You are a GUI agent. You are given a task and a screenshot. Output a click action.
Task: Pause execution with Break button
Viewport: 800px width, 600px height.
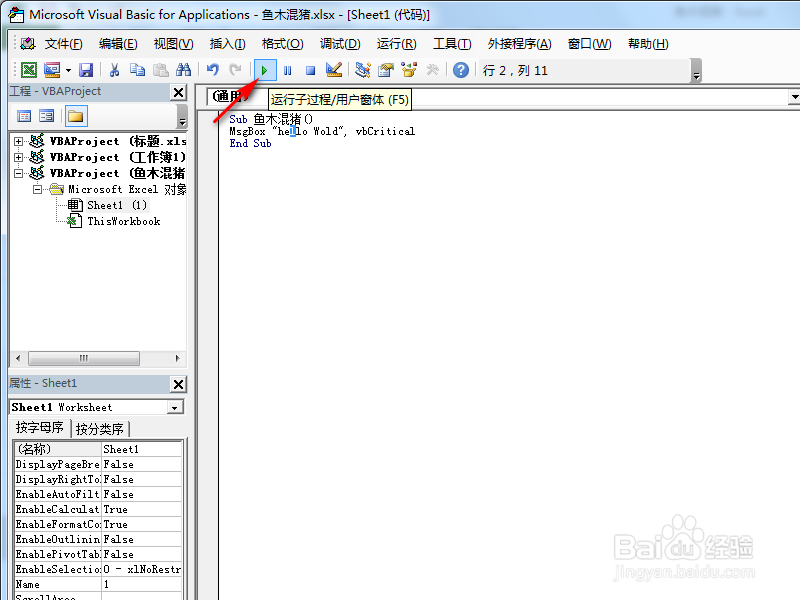(288, 70)
